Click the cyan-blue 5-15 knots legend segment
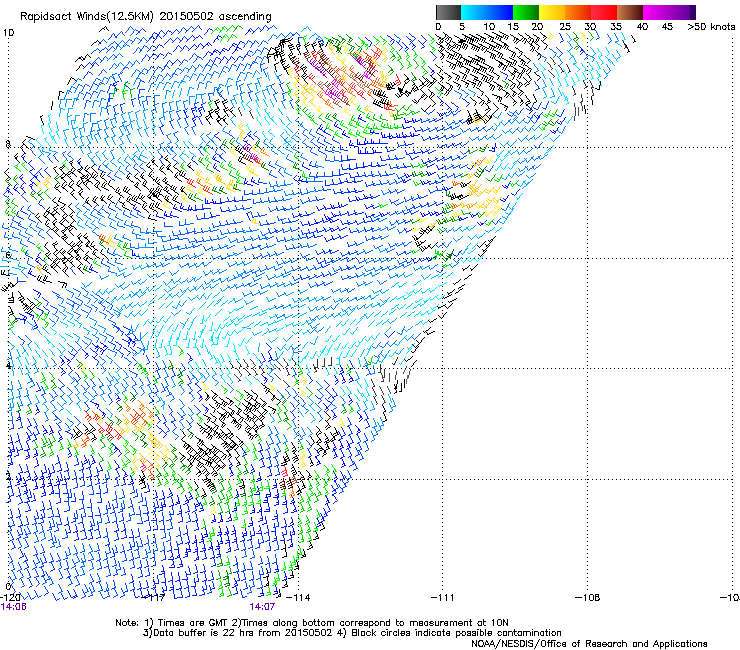The image size is (740, 650). (x=487, y=12)
